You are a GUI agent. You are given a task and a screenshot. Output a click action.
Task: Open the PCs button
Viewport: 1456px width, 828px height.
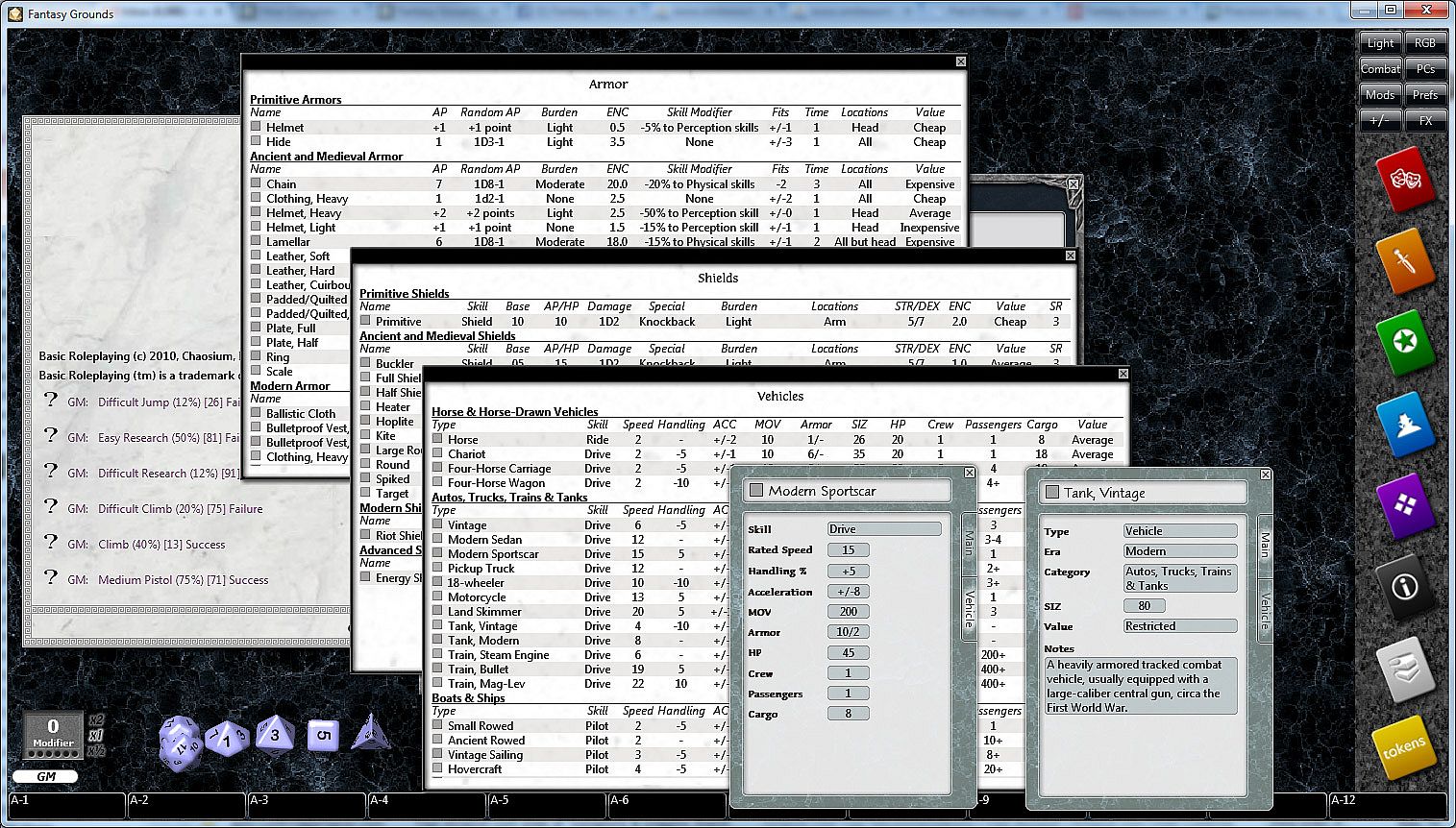pyautogui.click(x=1425, y=69)
